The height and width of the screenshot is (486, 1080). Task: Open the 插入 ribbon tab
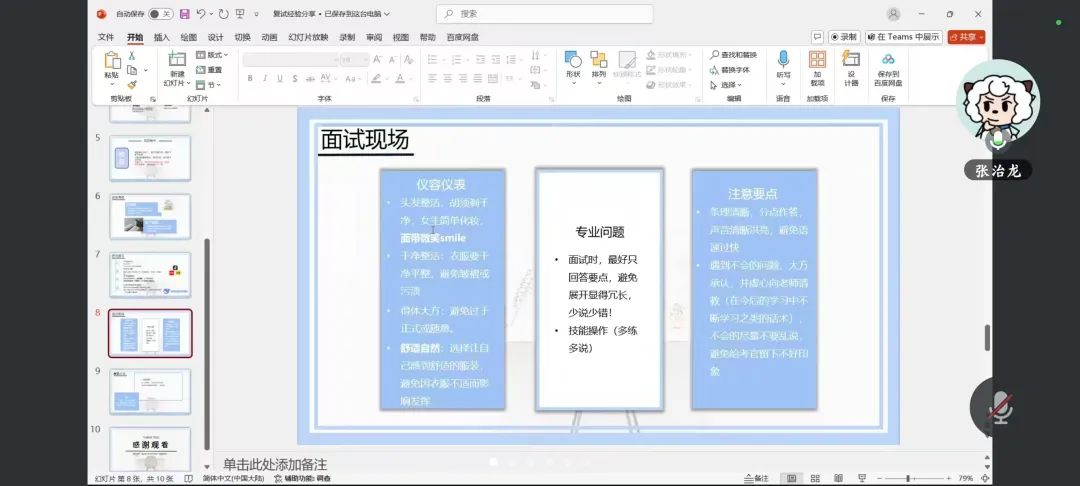pyautogui.click(x=161, y=37)
